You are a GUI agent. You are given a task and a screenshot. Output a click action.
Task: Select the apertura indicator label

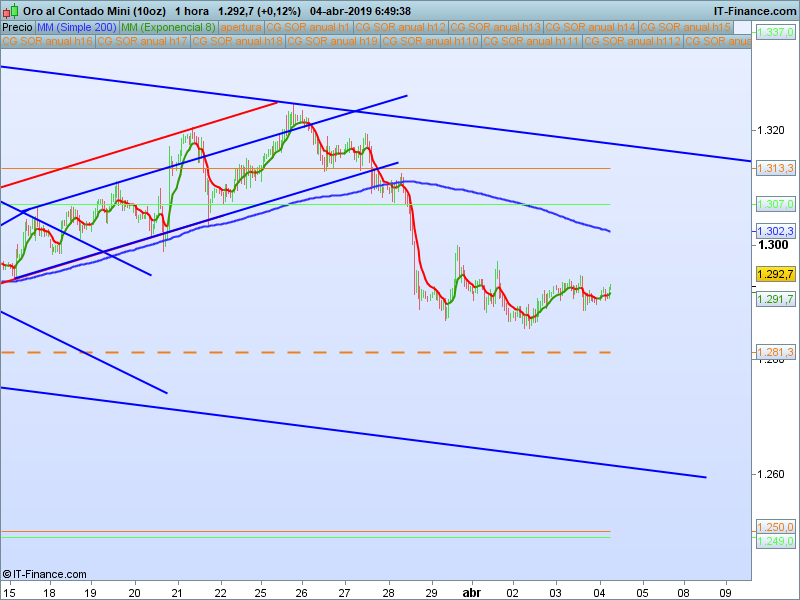tap(241, 28)
